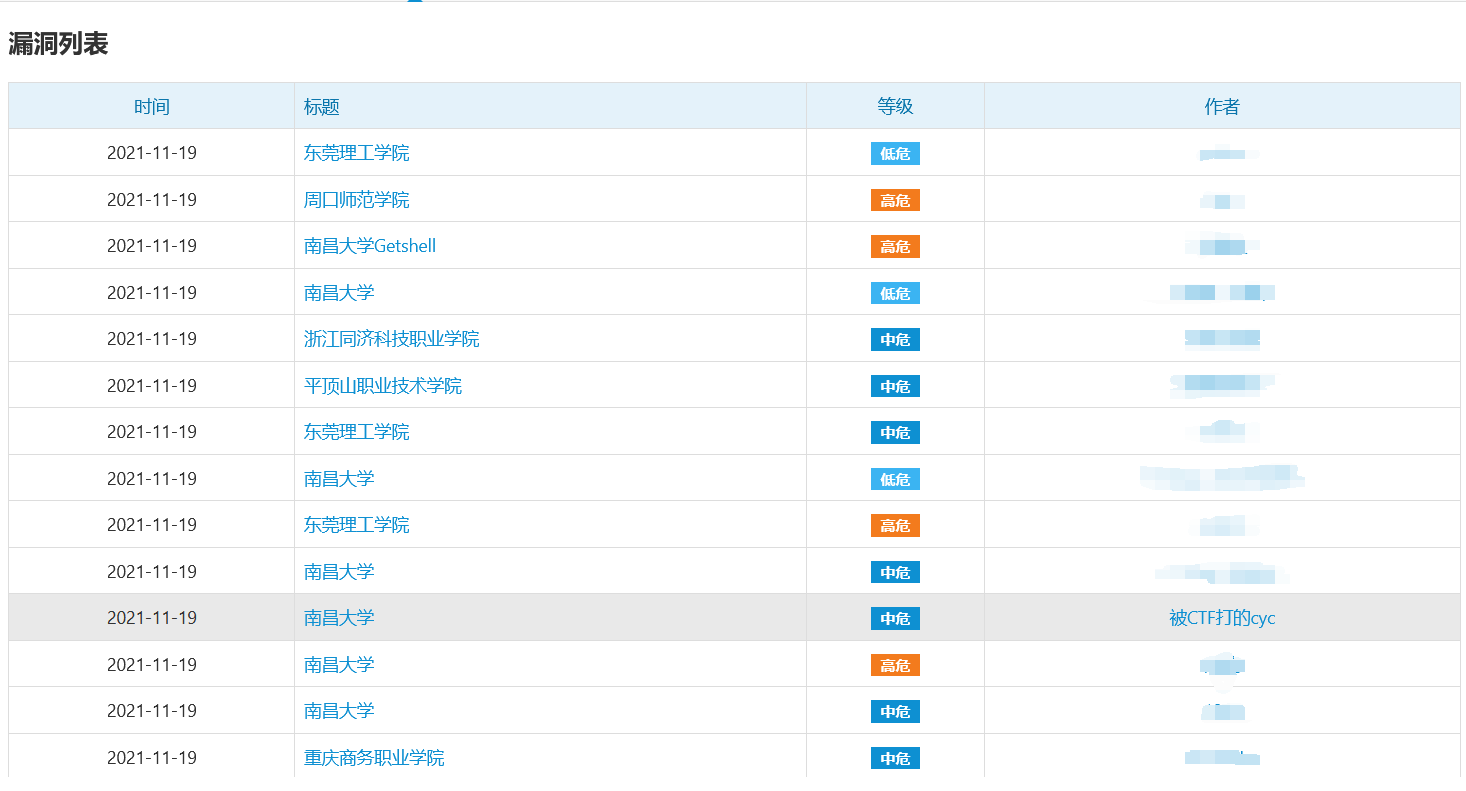Click the 漏洞列表 page heading
Viewport: 1466px width, 791px height.
[58, 44]
